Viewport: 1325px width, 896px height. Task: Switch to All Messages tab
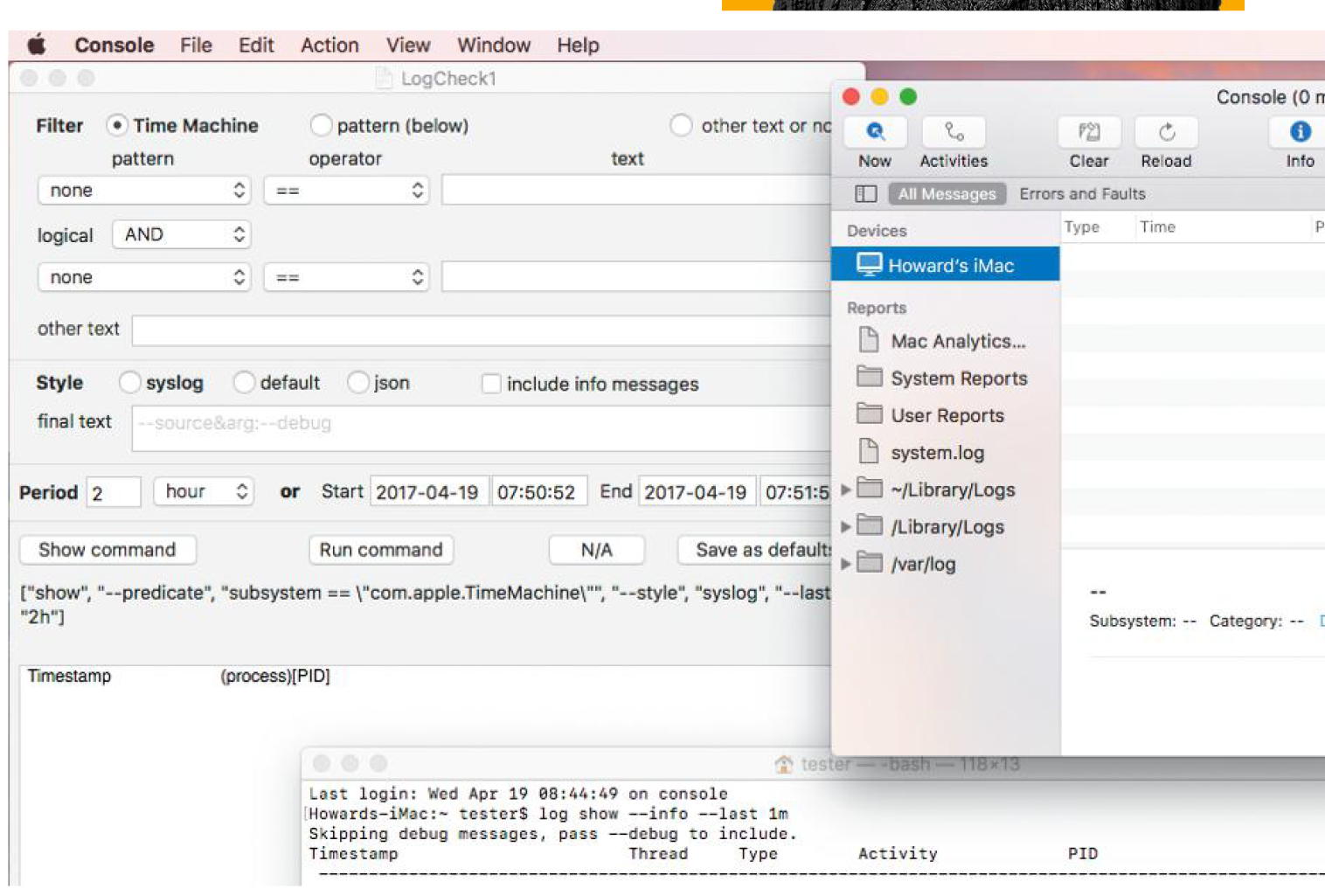(947, 194)
